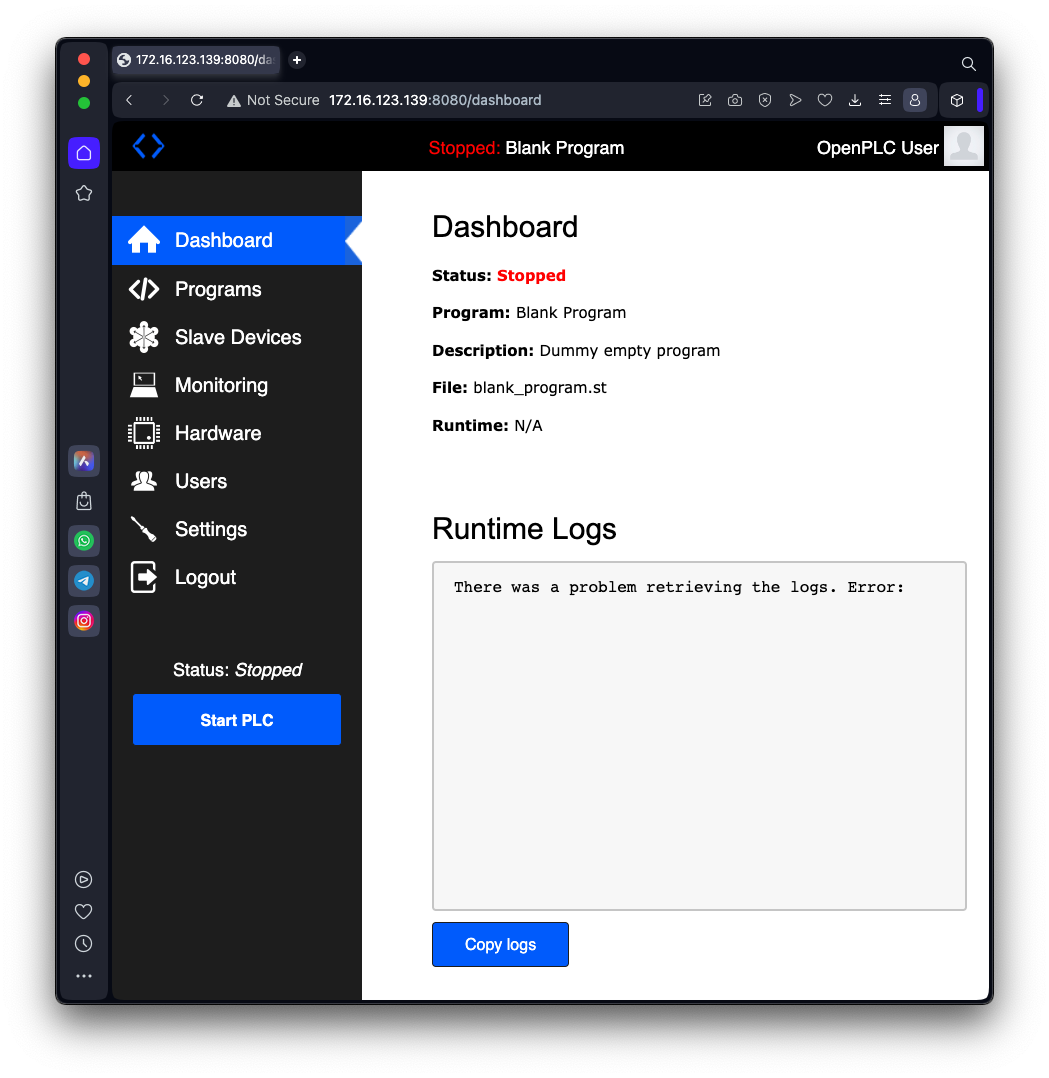Select the Logout menu item
Image resolution: width=1049 pixels, height=1078 pixels.
236,577
